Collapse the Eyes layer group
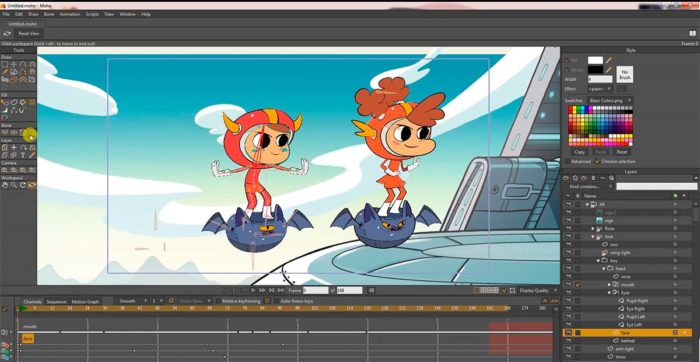 coord(609,293)
